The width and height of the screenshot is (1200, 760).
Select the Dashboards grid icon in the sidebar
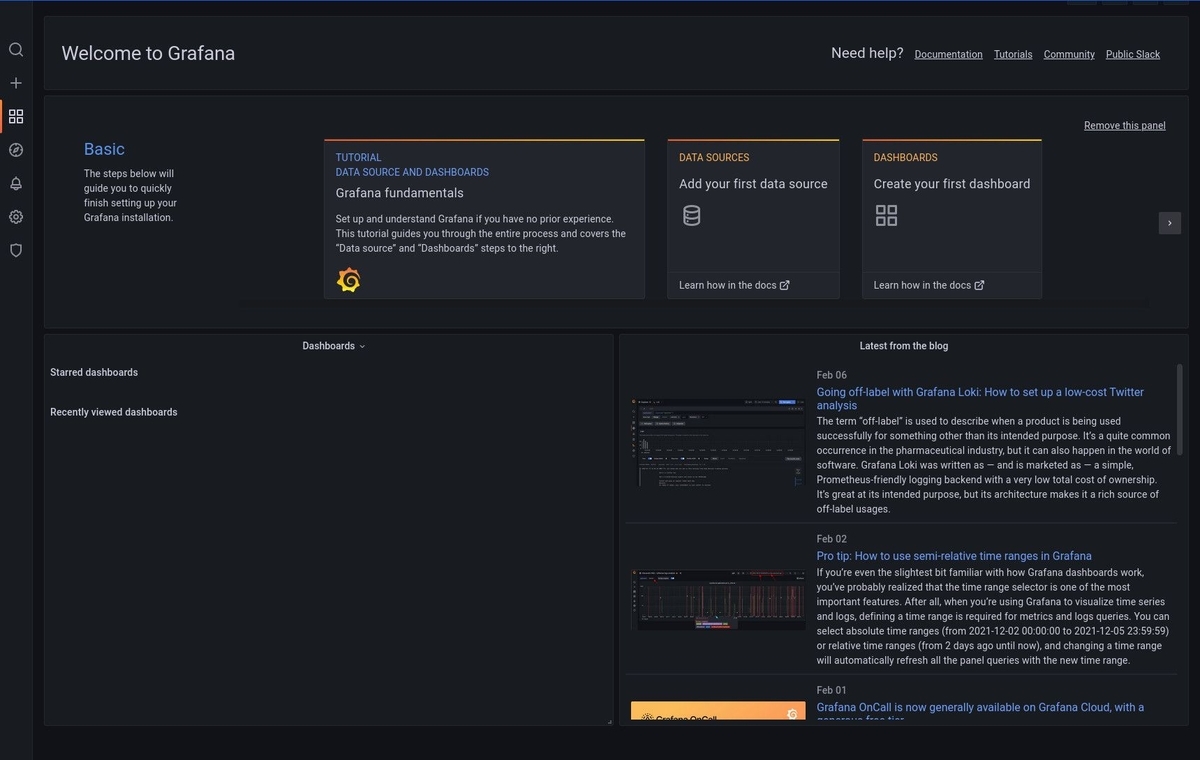(x=15, y=116)
